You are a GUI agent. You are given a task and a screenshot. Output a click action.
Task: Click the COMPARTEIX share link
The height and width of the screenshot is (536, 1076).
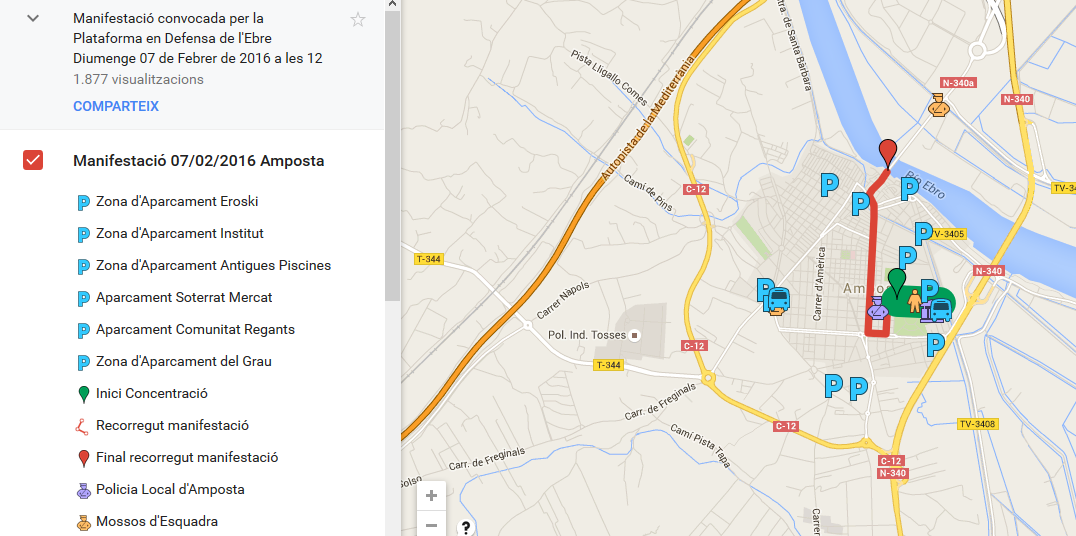point(116,106)
